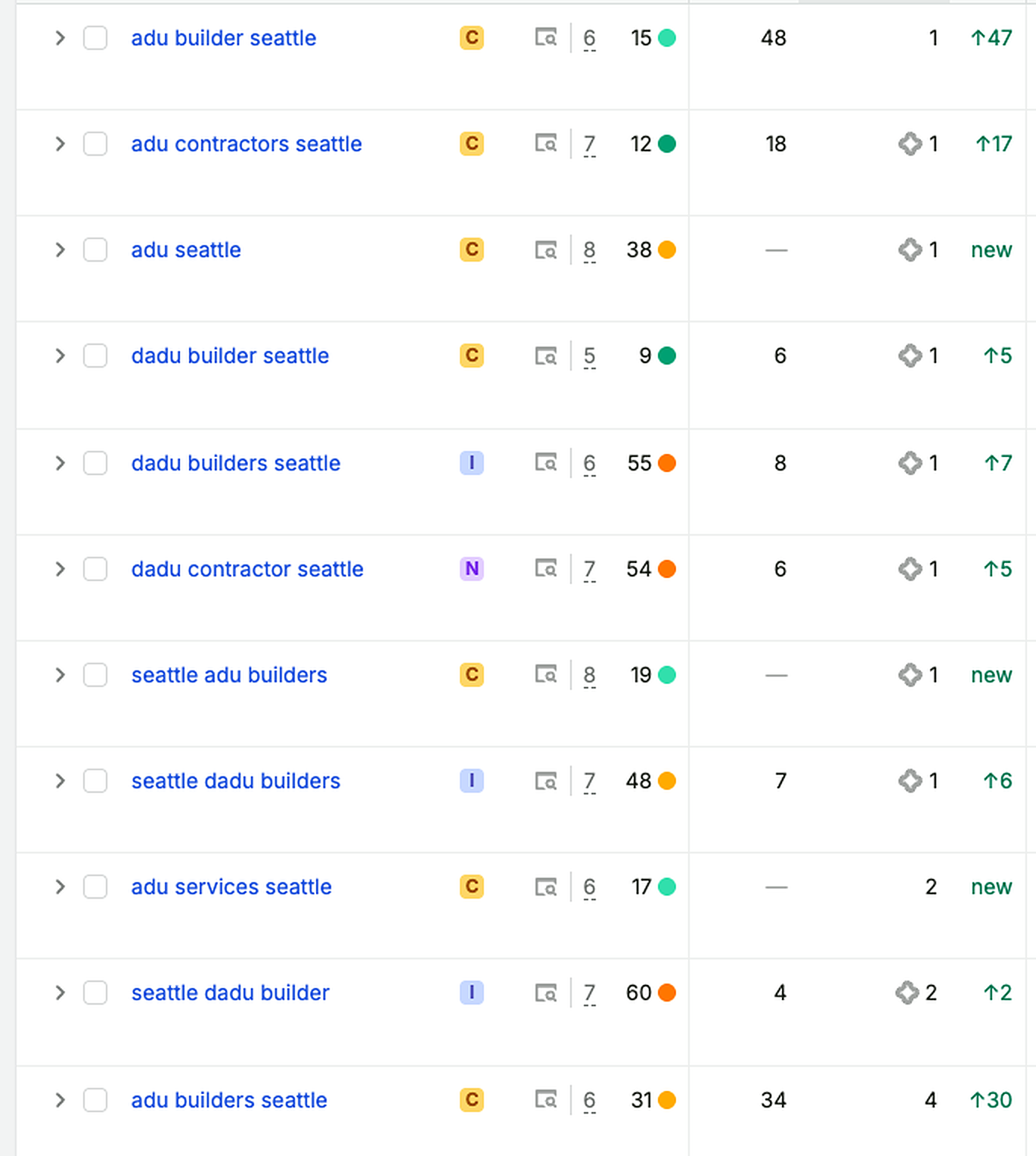Open SERP view icon for seattle adu builders
The height and width of the screenshot is (1156, 1036).
pos(546,675)
